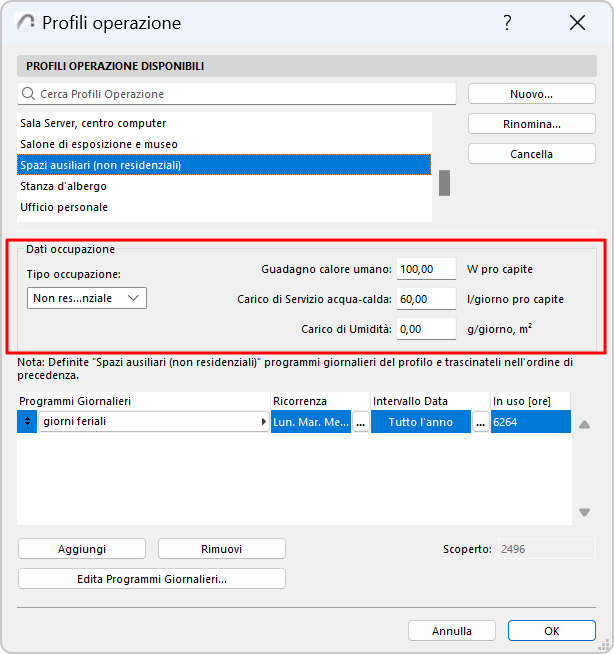Click the search magnifier icon
The width and height of the screenshot is (614, 654).
[x=29, y=94]
